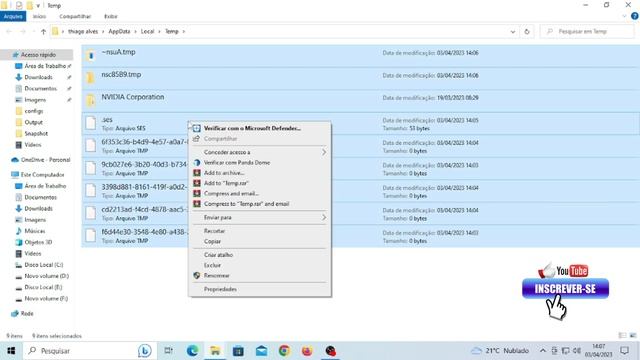The image size is (640, 360).
Task: Open the Compartilhar ribbon tab
Action: tap(75, 16)
